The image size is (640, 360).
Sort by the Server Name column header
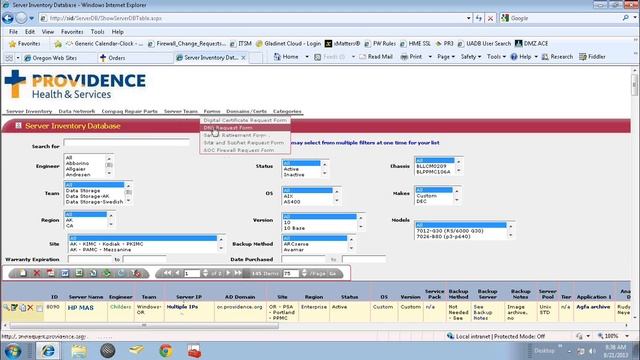click(x=86, y=297)
